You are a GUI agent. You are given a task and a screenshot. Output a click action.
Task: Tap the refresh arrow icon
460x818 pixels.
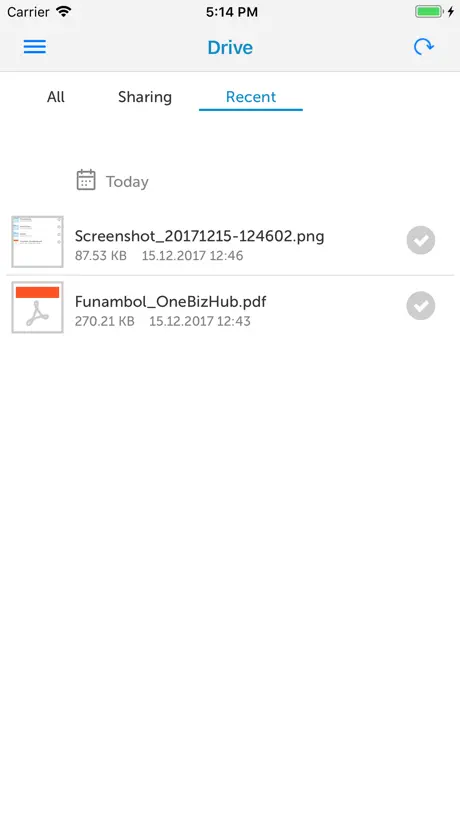coord(423,47)
